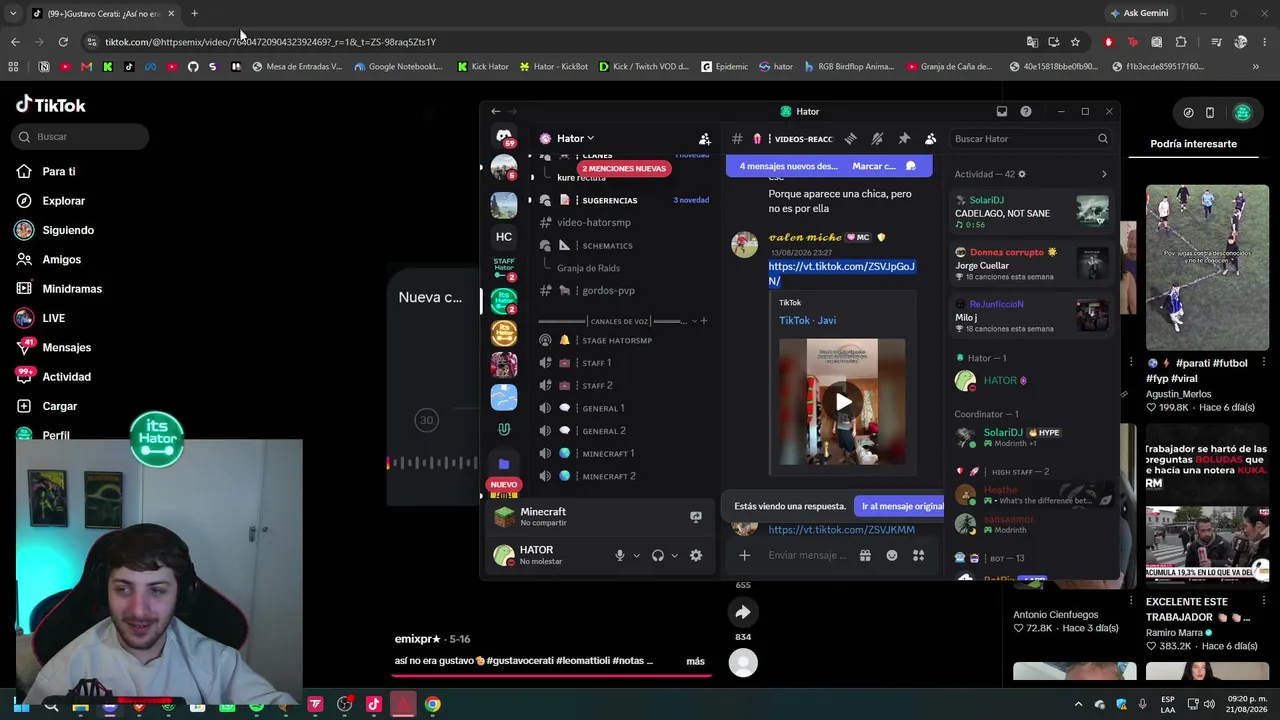The image size is (1280, 720).
Task: Open the Discord inbox icon
Action: point(1002,111)
